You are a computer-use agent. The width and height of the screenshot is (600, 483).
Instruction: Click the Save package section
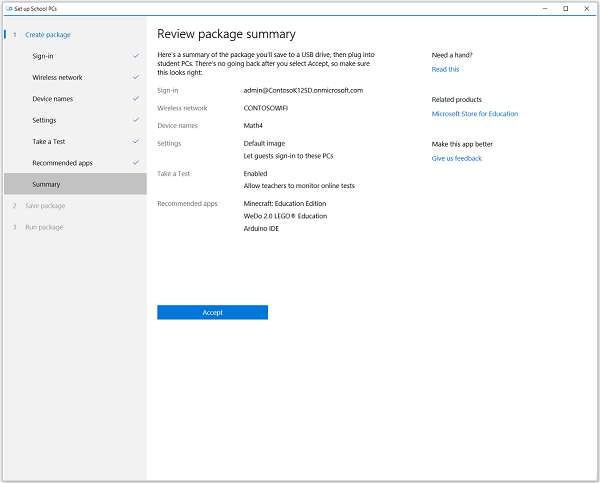click(x=44, y=206)
